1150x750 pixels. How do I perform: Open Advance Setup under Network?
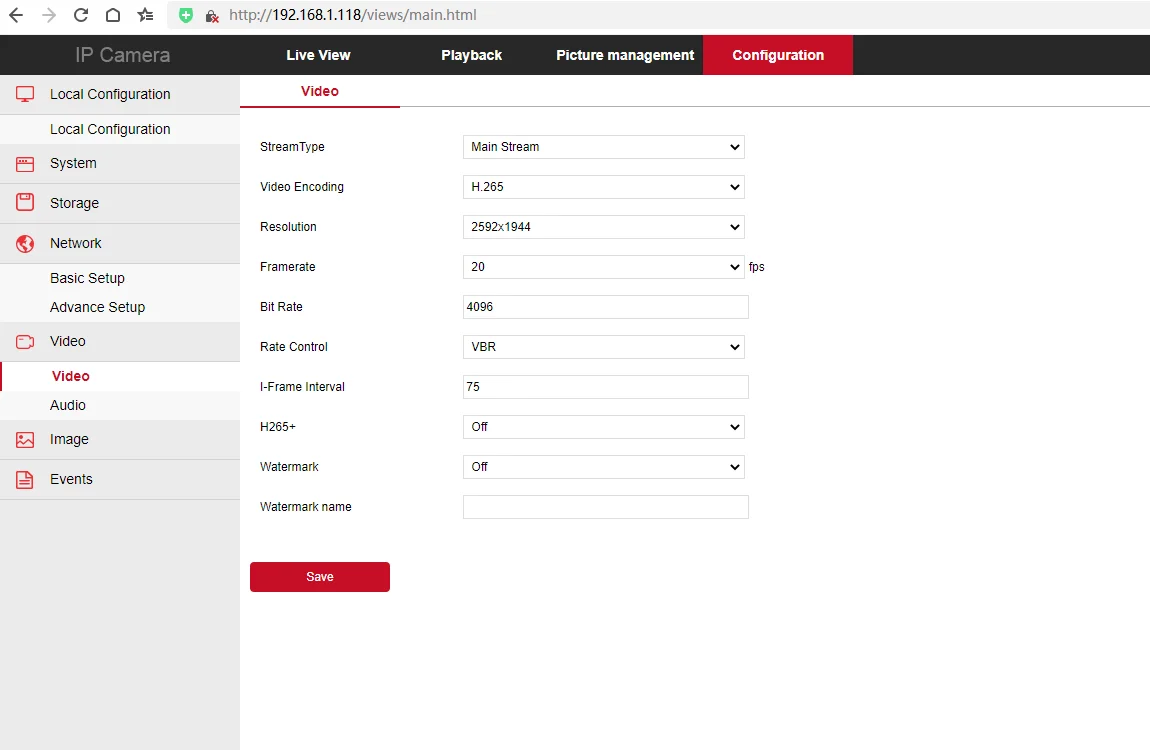point(98,307)
